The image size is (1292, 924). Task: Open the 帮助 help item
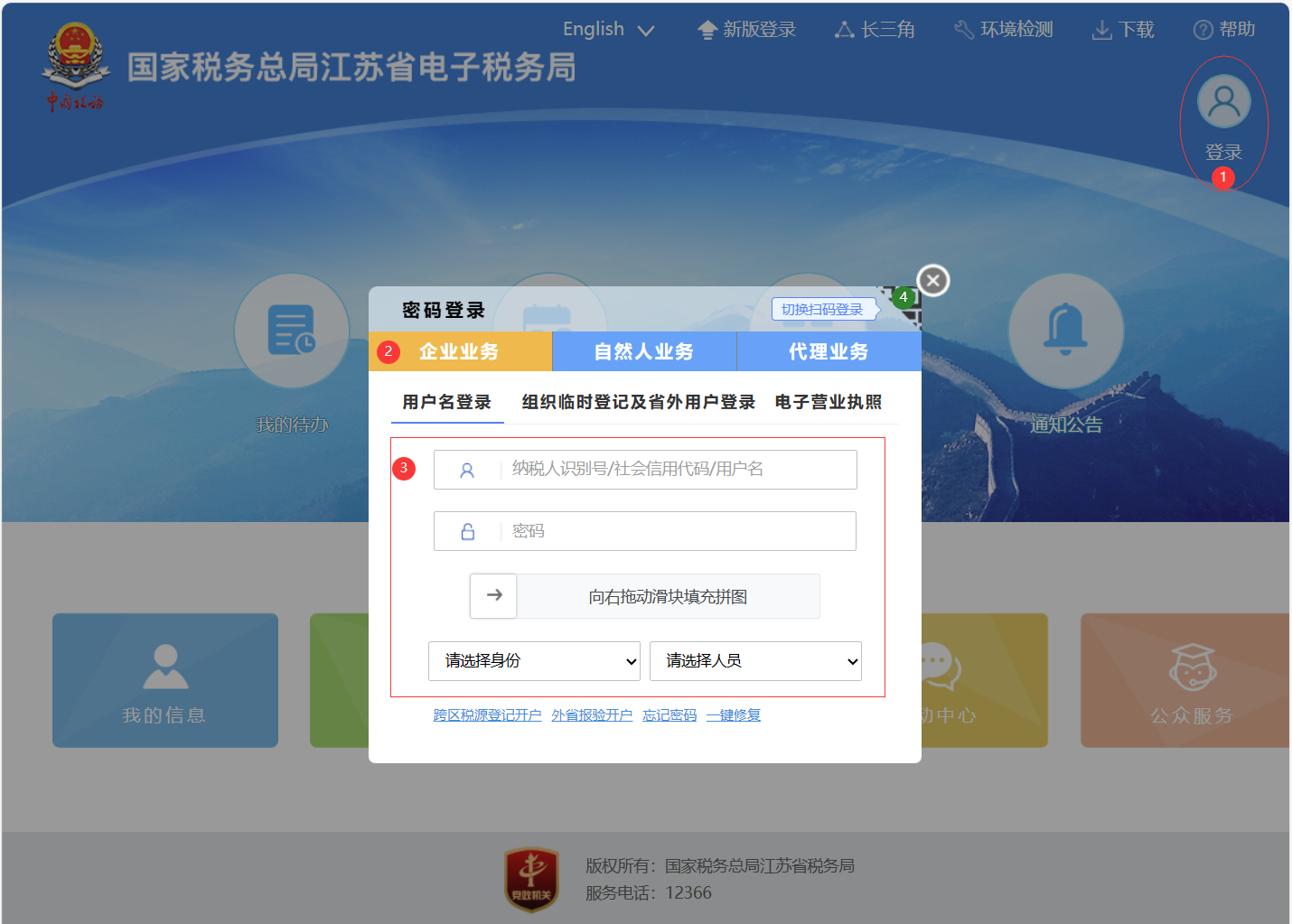click(x=1224, y=30)
